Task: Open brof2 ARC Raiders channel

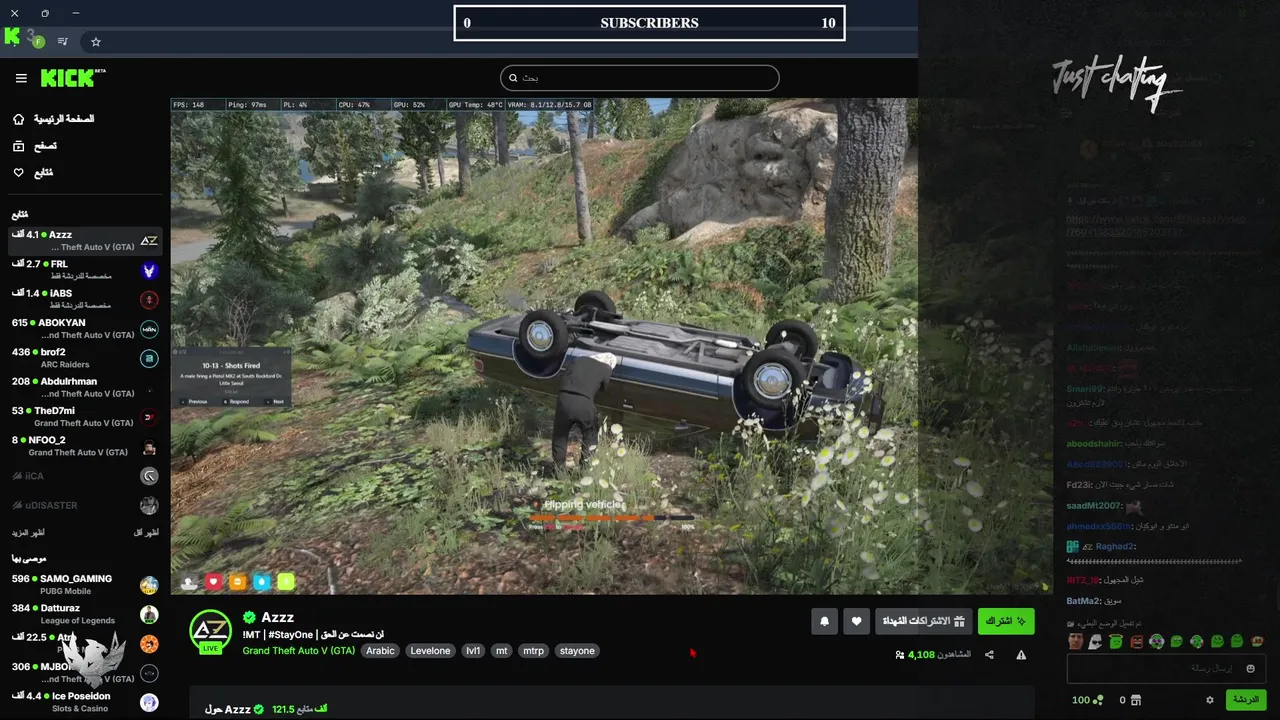Action: (84, 358)
